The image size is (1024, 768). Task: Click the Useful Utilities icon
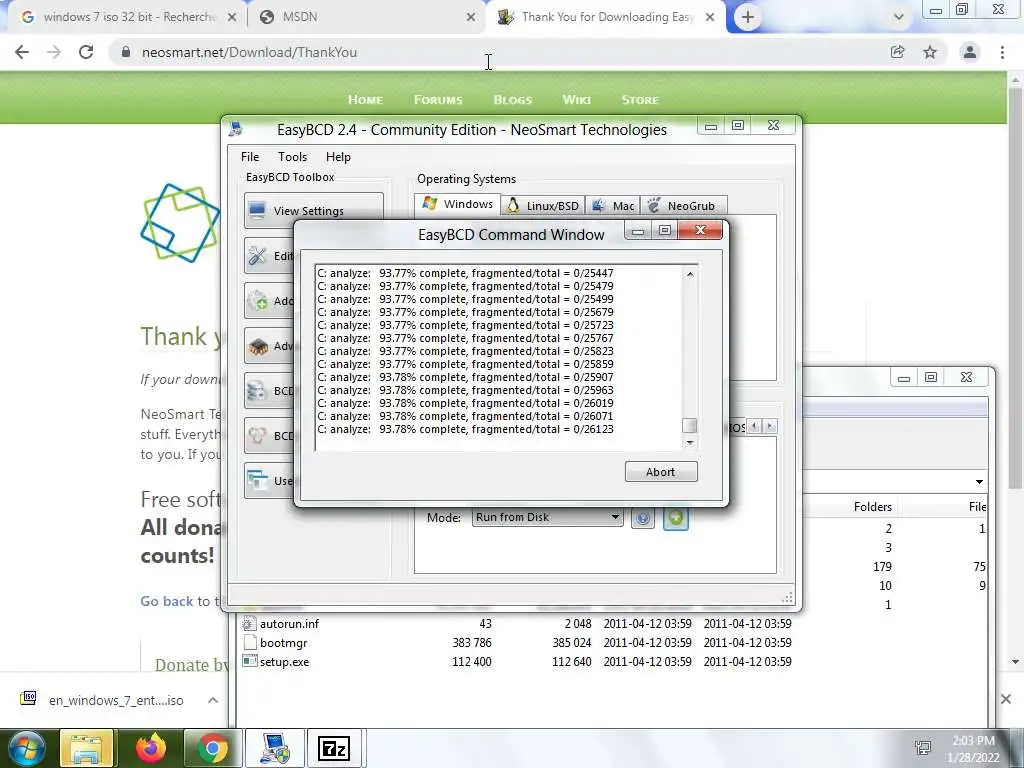click(x=257, y=480)
